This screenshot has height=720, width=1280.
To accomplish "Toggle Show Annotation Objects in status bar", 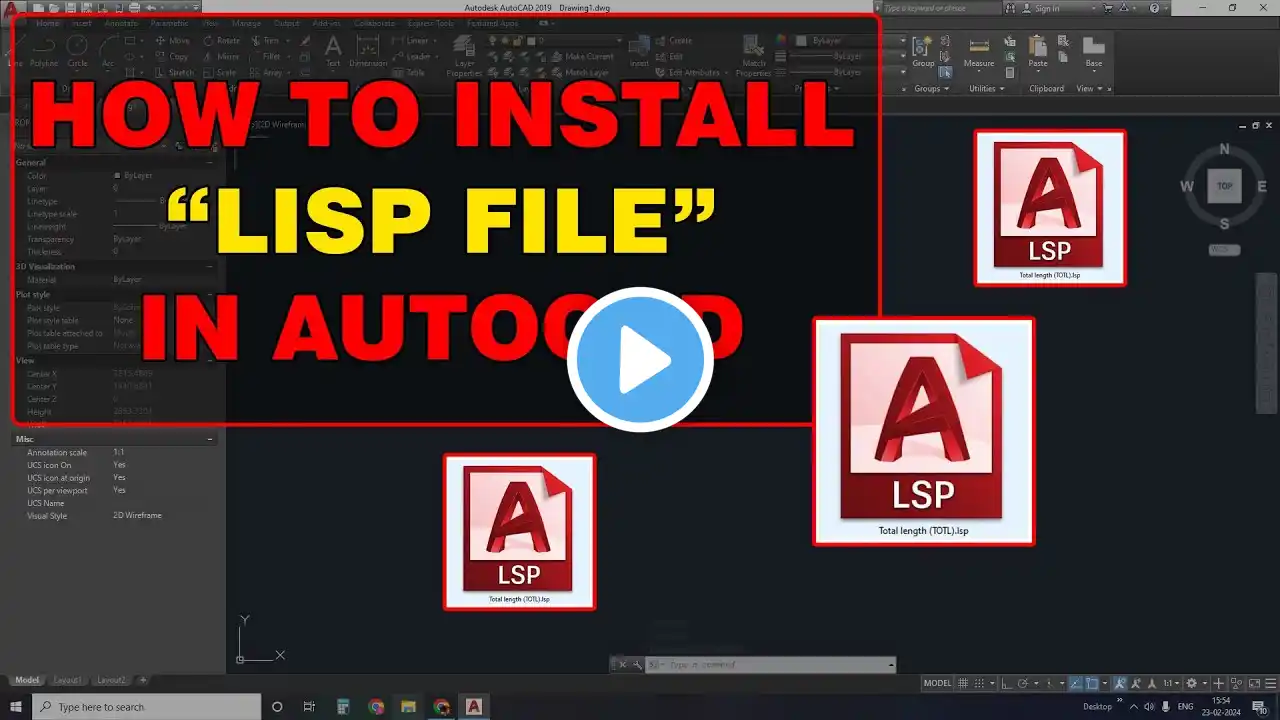I will 1120,683.
